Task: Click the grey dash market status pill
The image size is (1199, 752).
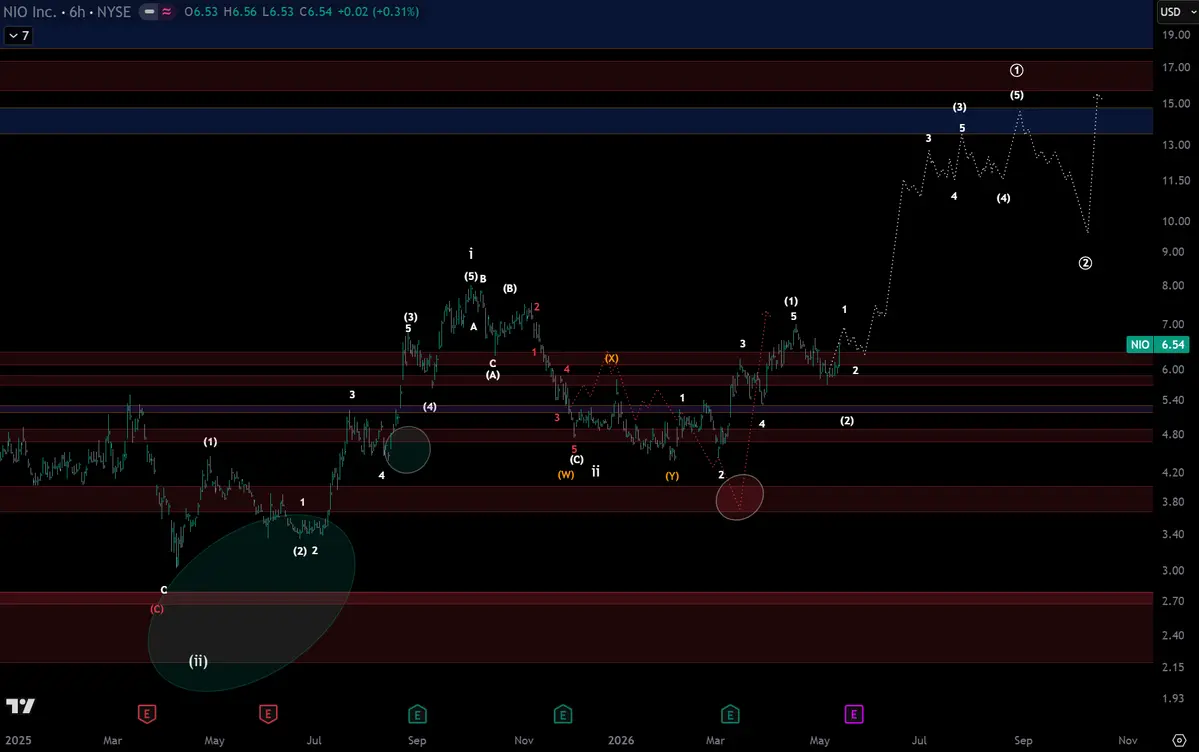Action: [149, 11]
